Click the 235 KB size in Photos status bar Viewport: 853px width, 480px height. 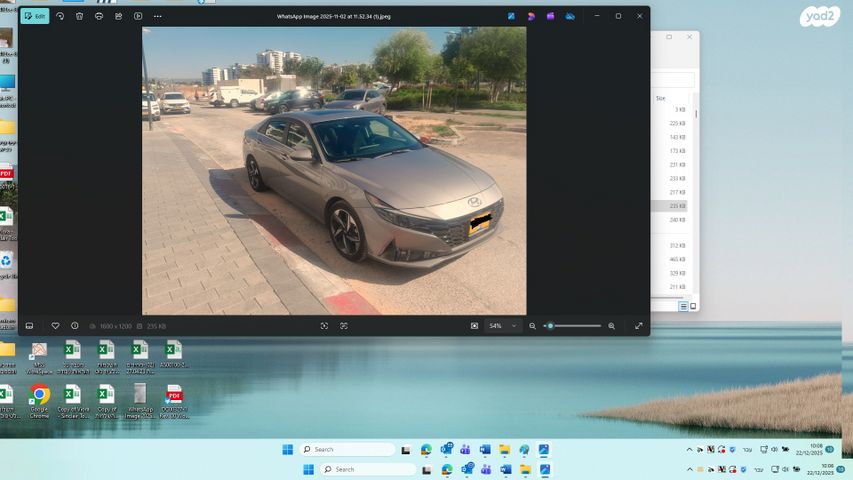pos(157,327)
